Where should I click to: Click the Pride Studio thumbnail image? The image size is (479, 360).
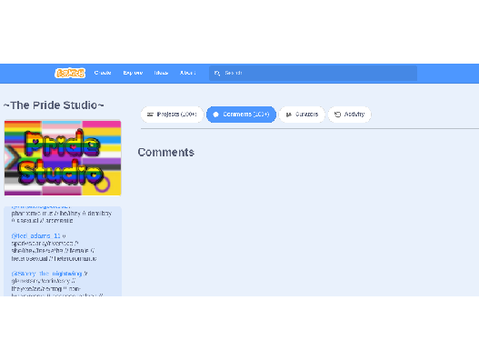point(63,158)
